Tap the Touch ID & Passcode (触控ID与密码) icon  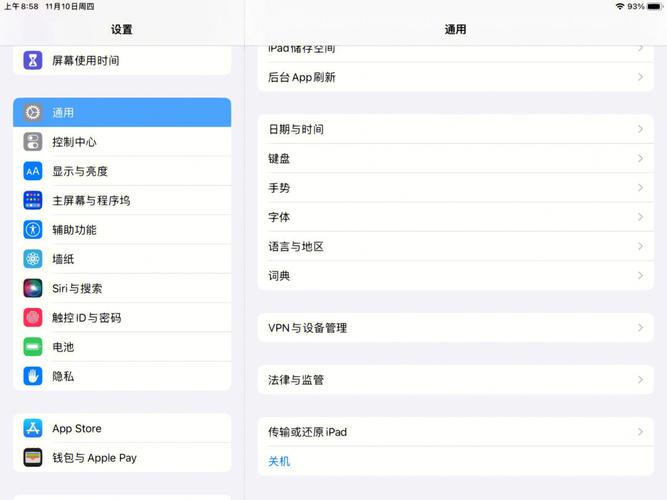(x=33, y=318)
